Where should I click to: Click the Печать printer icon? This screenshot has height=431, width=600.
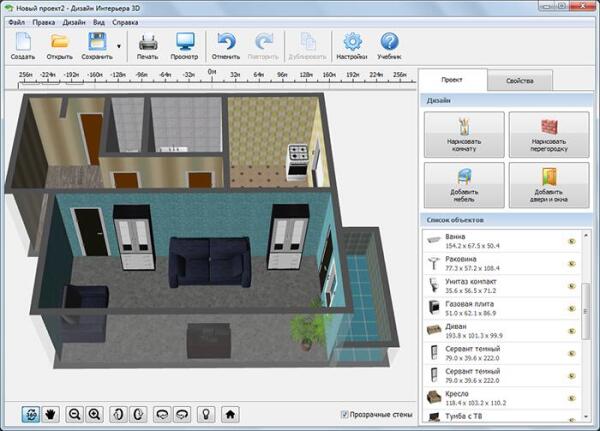tap(148, 42)
